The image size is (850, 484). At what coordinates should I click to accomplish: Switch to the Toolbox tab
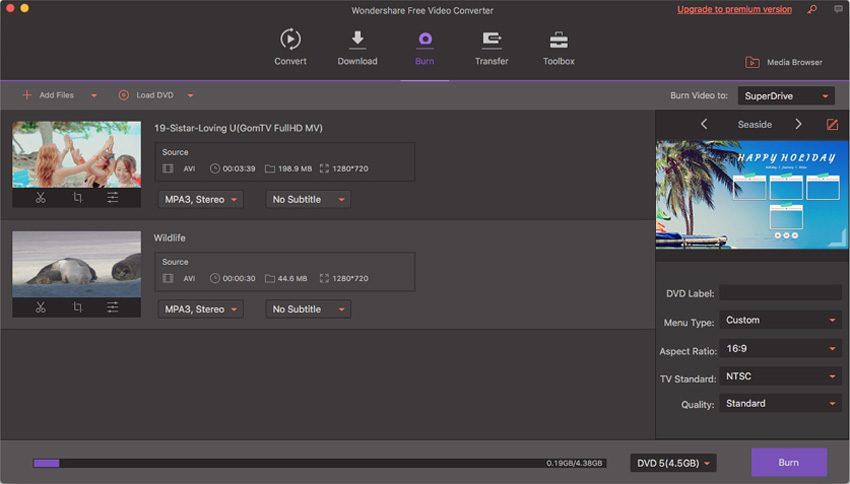point(558,48)
